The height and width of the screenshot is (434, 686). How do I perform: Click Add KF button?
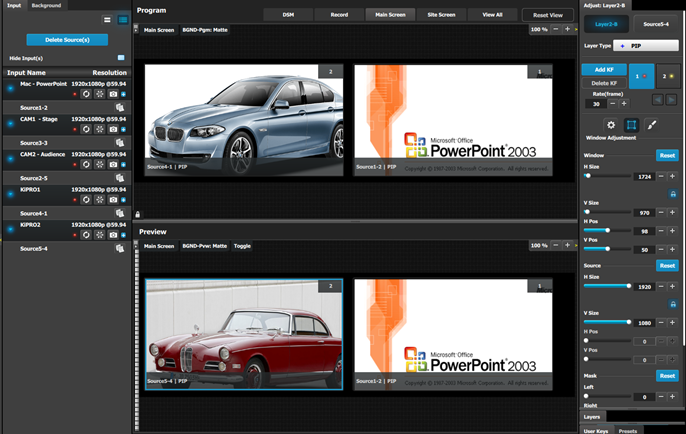[x=604, y=70]
